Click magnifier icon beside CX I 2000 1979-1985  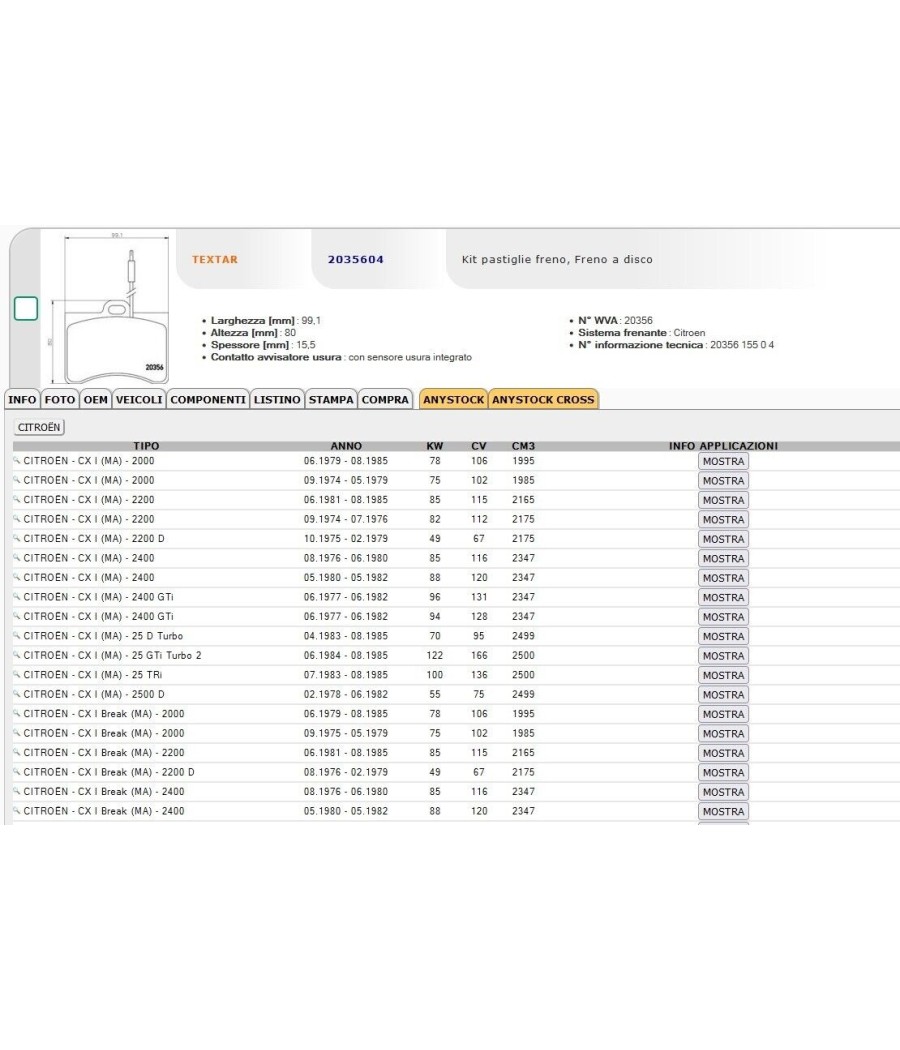pos(17,461)
